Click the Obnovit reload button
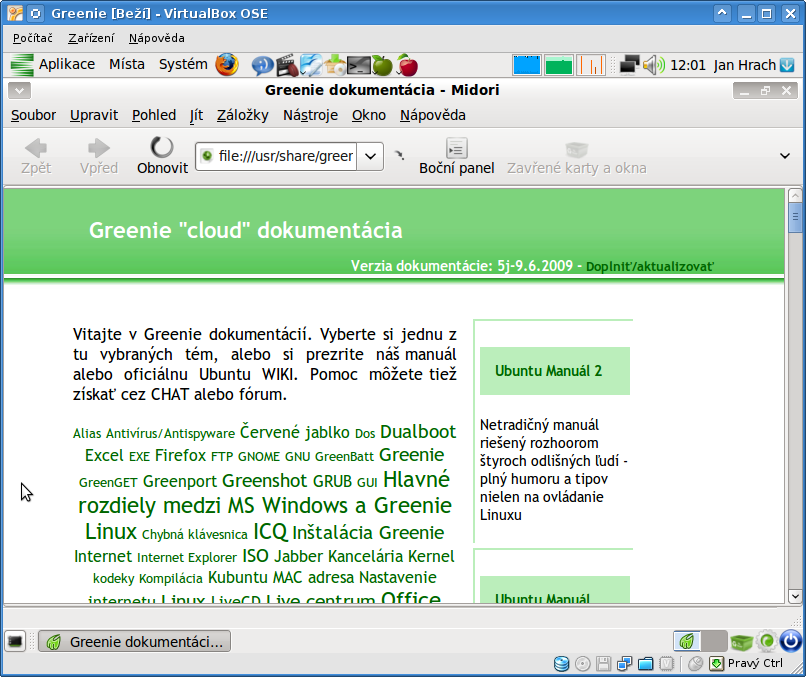This screenshot has width=806, height=677. point(162,155)
